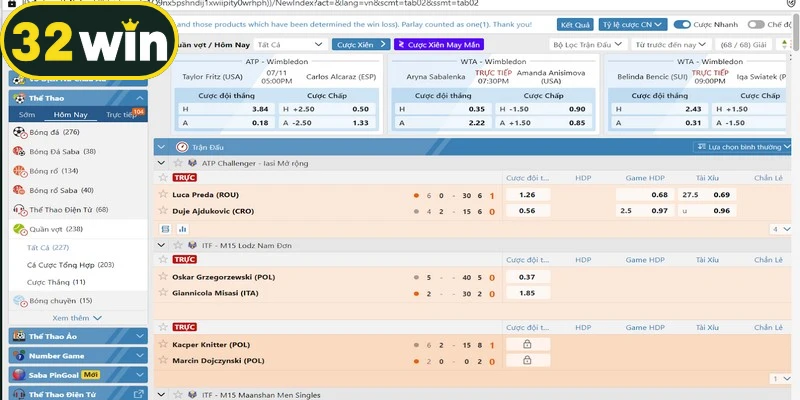Viewport: 800px width, 400px height.
Task: Click the Trận Đấu clock icon
Action: click(x=182, y=147)
